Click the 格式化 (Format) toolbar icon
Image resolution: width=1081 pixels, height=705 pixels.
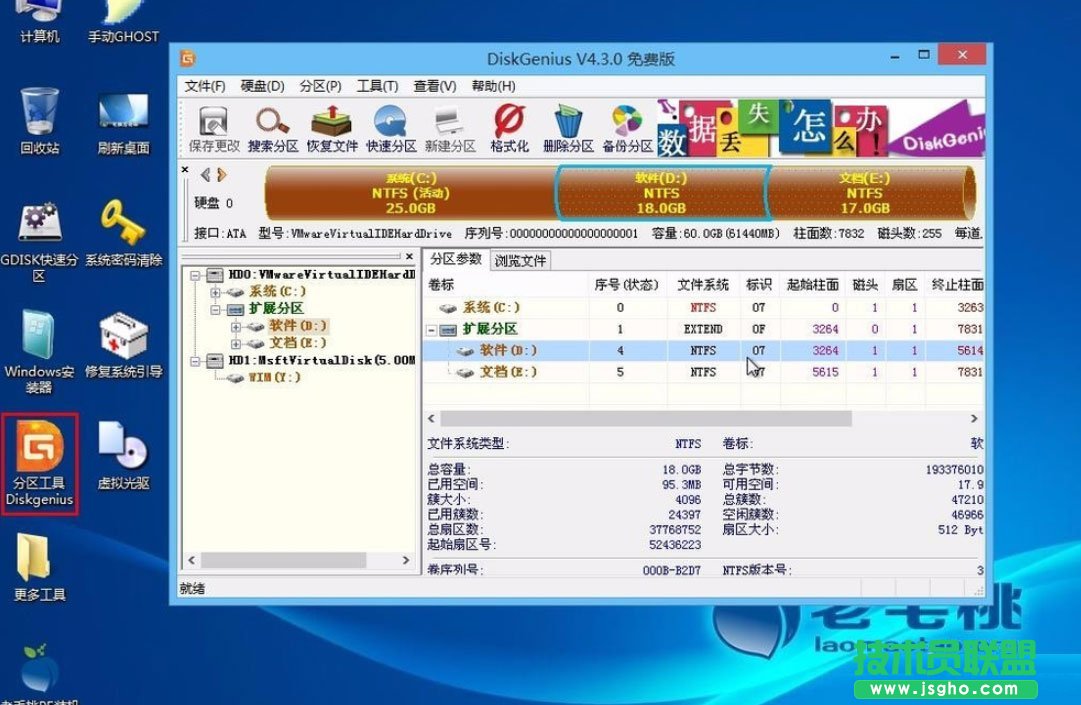click(x=508, y=124)
